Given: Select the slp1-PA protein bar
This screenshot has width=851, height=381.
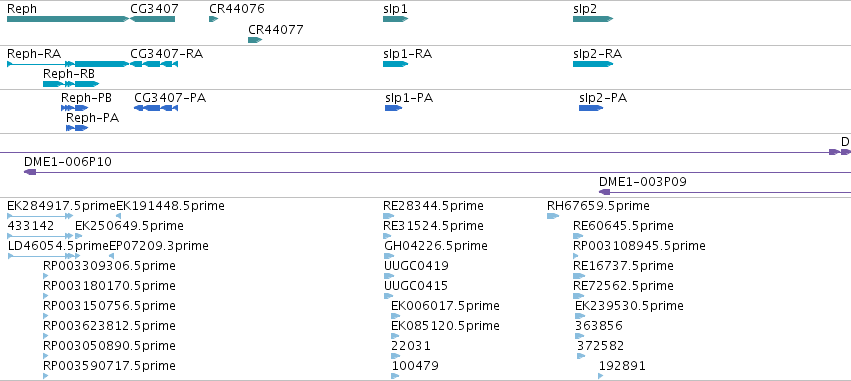Looking at the screenshot, I should click(x=393, y=108).
